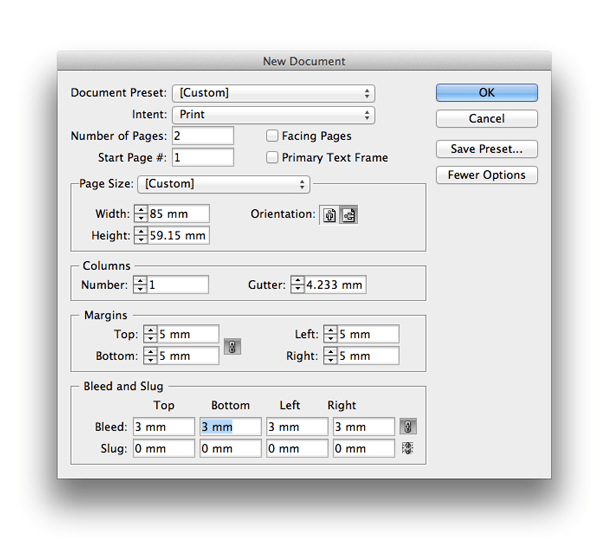600x550 pixels.
Task: Click the Left margin field
Action: point(368,334)
